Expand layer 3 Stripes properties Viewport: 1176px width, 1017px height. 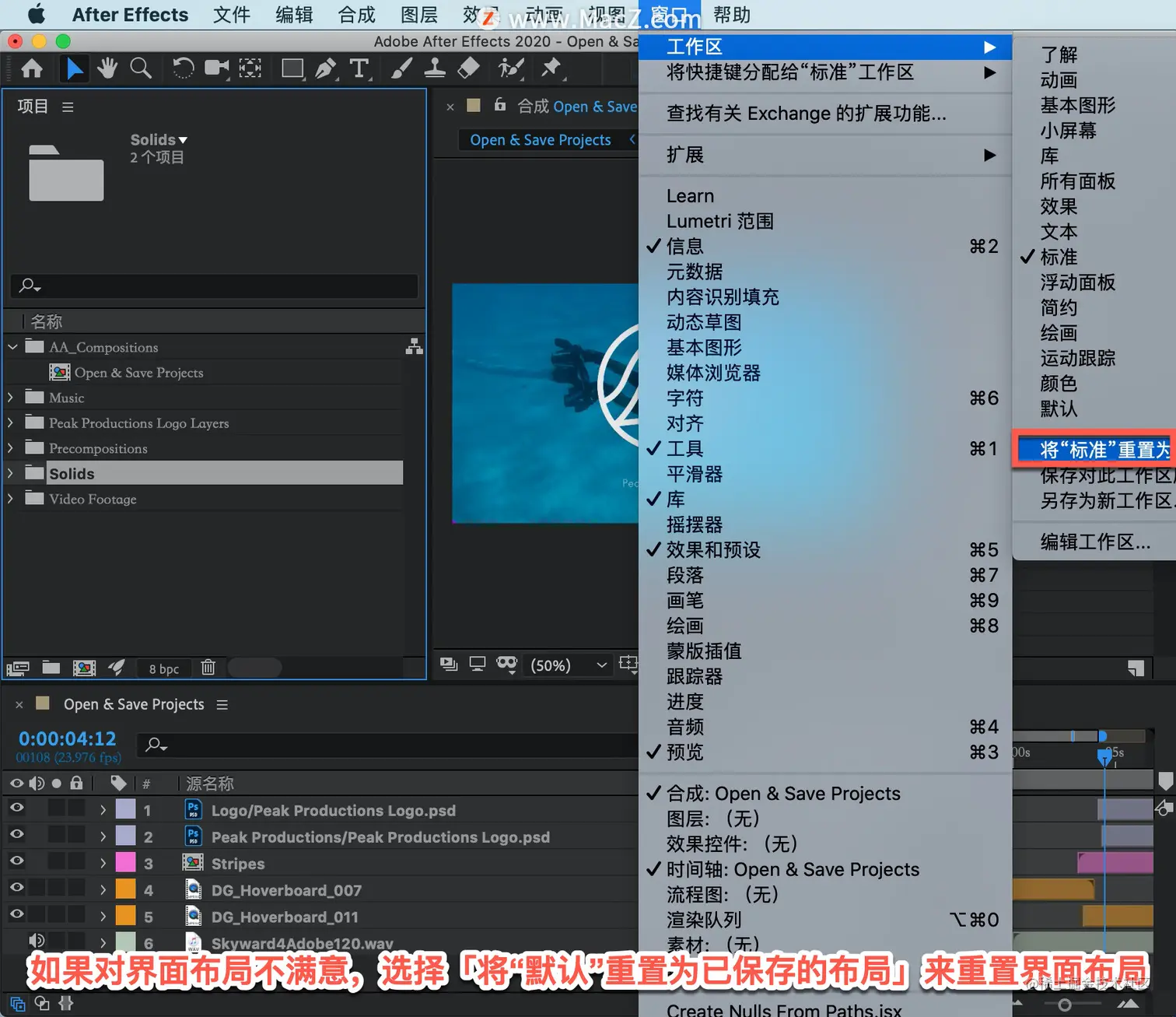(x=103, y=863)
